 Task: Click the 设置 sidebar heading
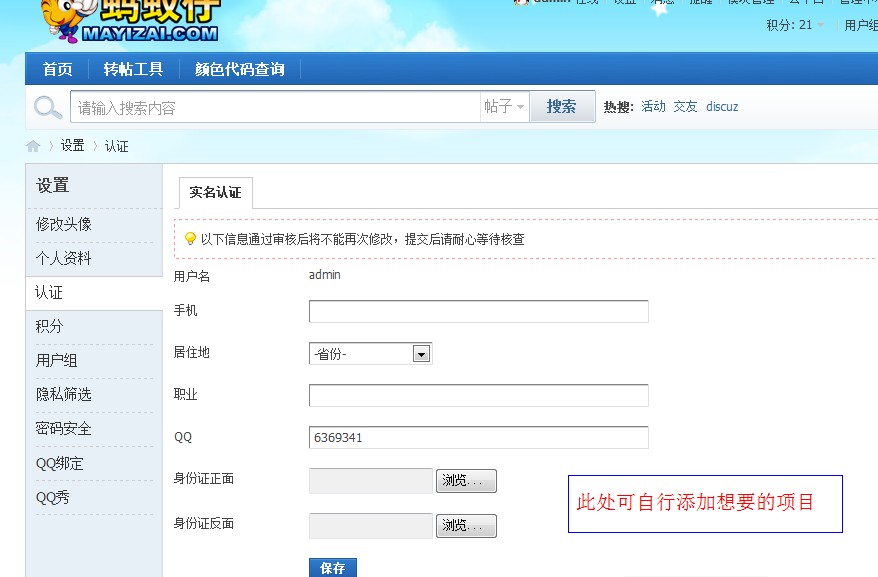tap(53, 185)
